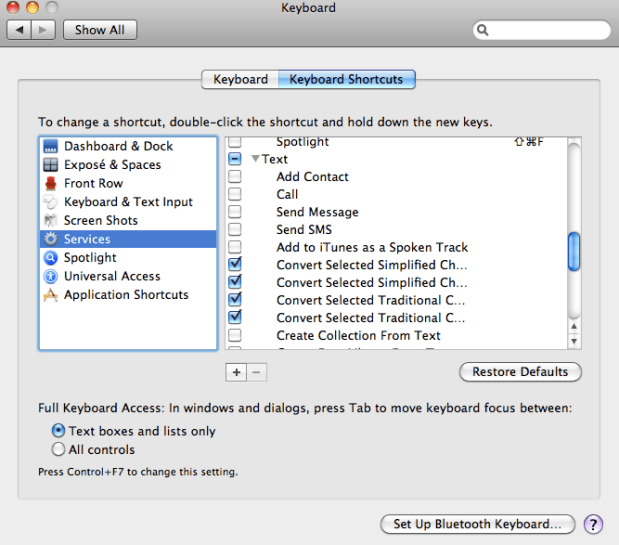Click the Send Message service label
This screenshot has width=619, height=545.
coord(317,212)
